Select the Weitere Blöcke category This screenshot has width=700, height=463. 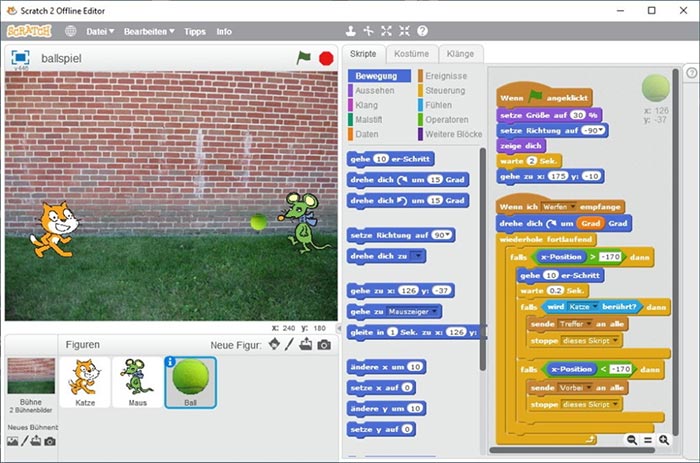tap(450, 134)
